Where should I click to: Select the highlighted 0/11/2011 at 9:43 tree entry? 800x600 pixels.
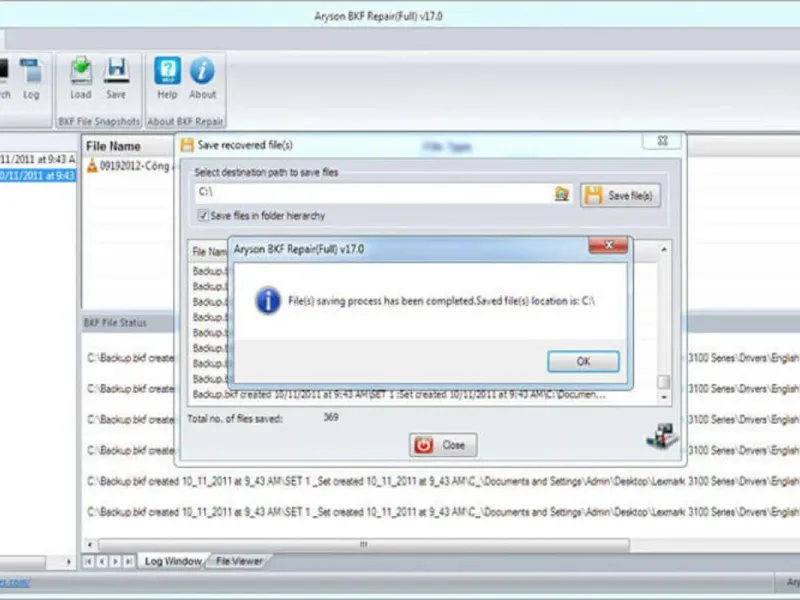tap(38, 176)
